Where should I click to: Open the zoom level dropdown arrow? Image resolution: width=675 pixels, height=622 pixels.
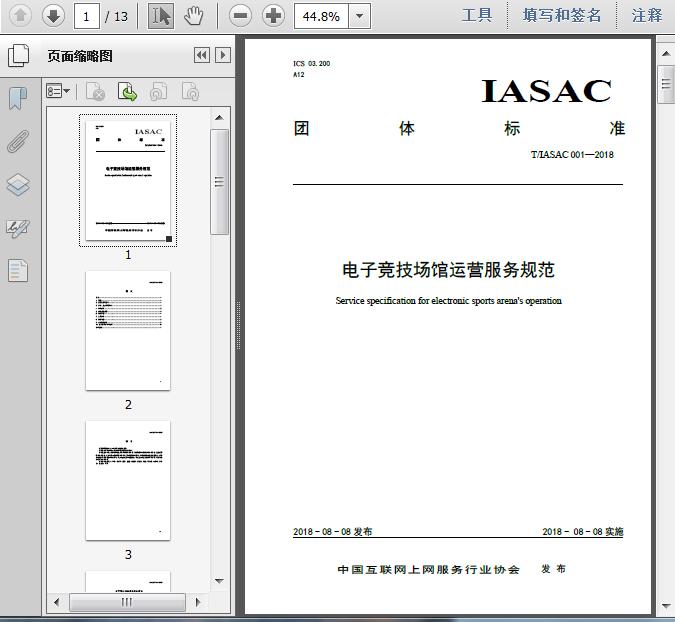[359, 16]
